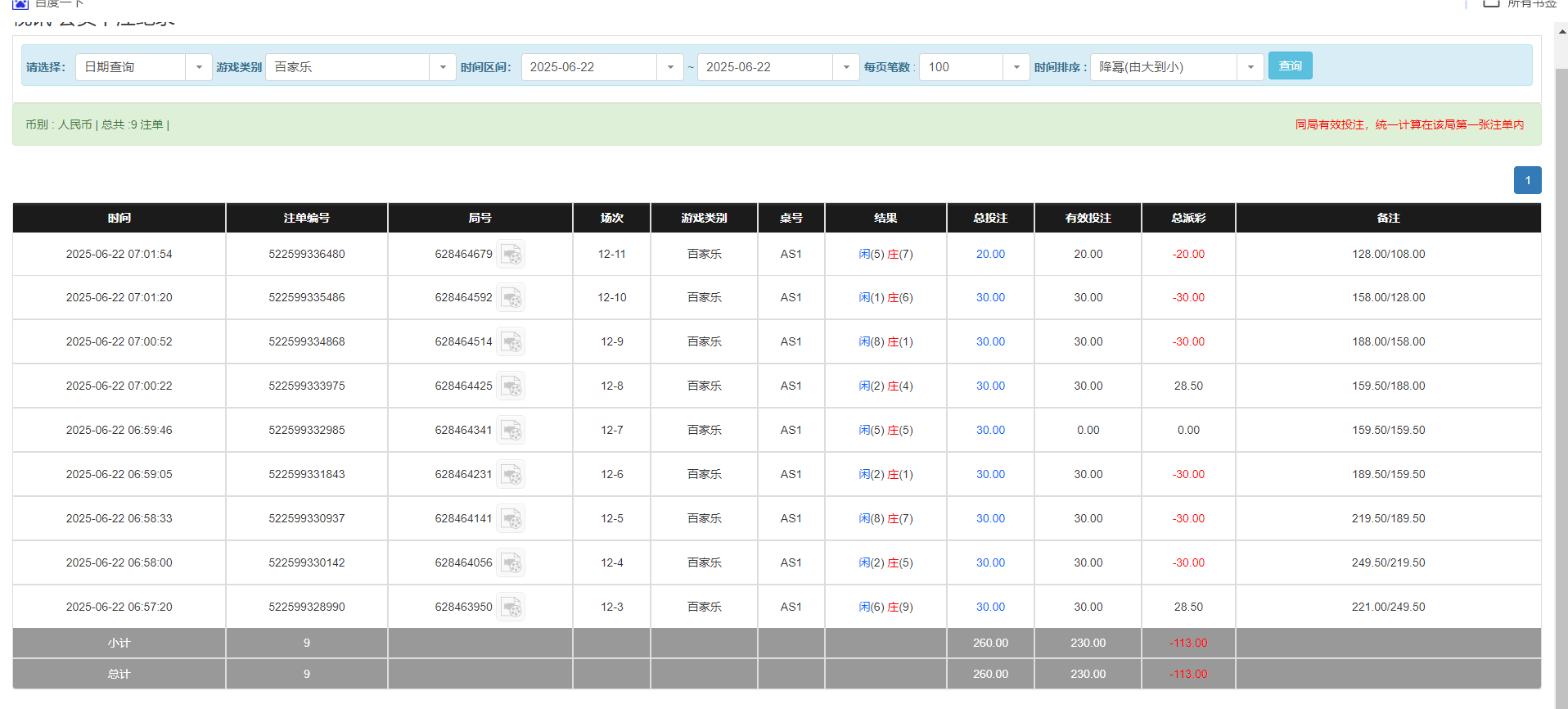The width and height of the screenshot is (1568, 709).
Task: Click the vertical page scrollbar
Action: point(1561,368)
